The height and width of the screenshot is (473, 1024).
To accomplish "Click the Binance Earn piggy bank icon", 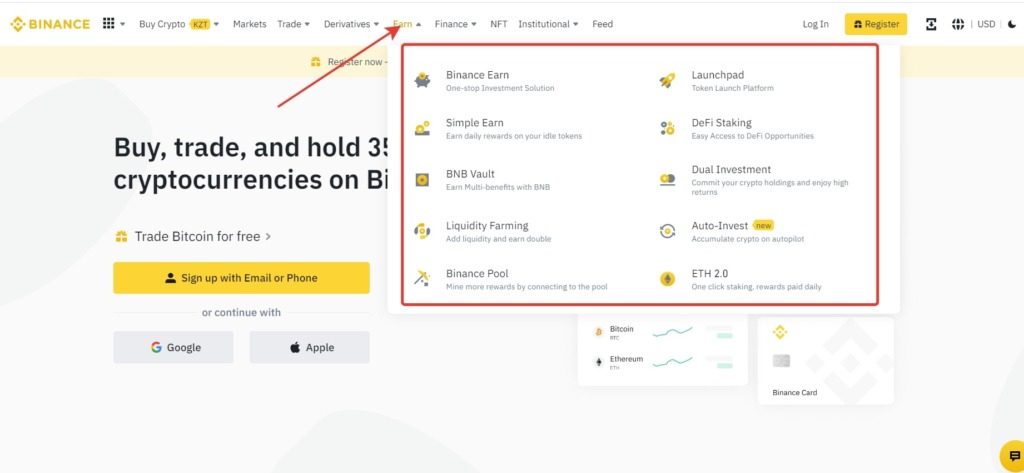I will (423, 80).
